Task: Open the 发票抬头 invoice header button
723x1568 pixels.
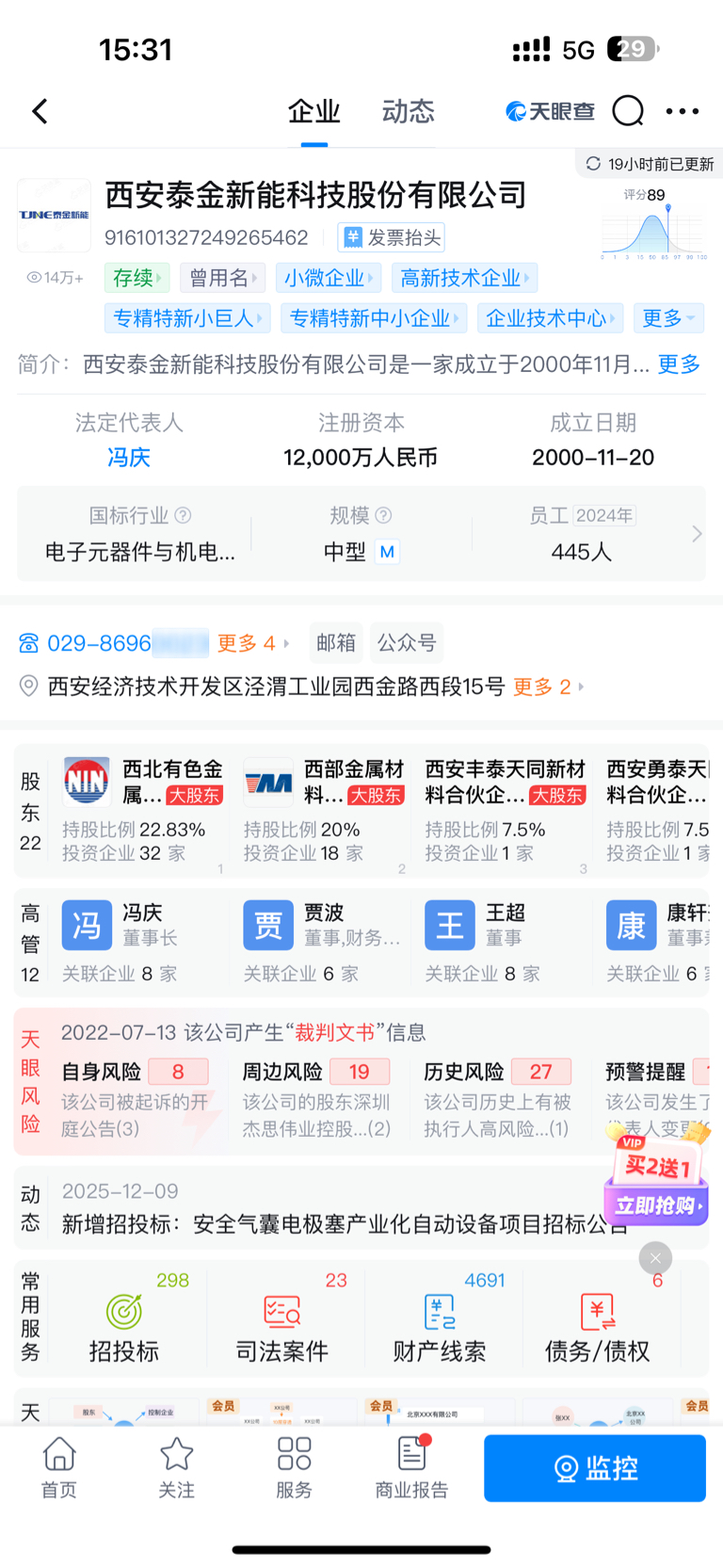Action: coord(392,237)
